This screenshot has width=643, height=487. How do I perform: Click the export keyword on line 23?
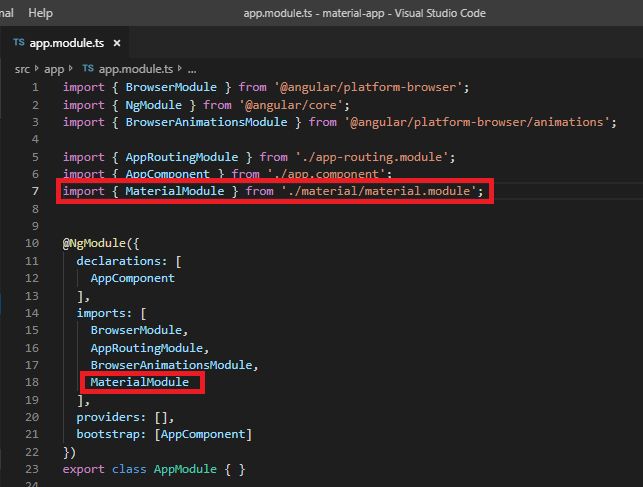coord(84,469)
